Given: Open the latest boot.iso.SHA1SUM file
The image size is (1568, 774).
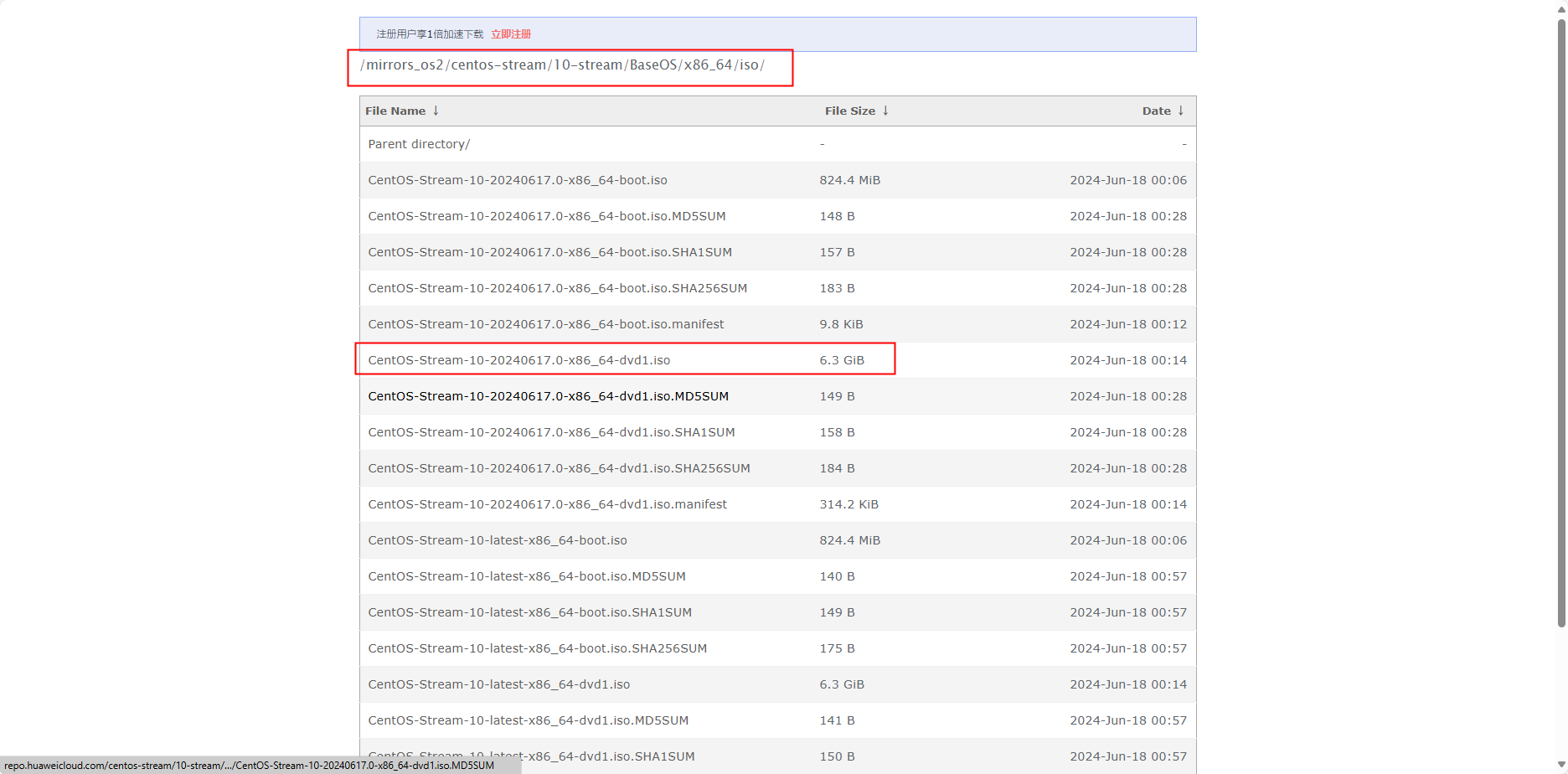Looking at the screenshot, I should pyautogui.click(x=530, y=612).
